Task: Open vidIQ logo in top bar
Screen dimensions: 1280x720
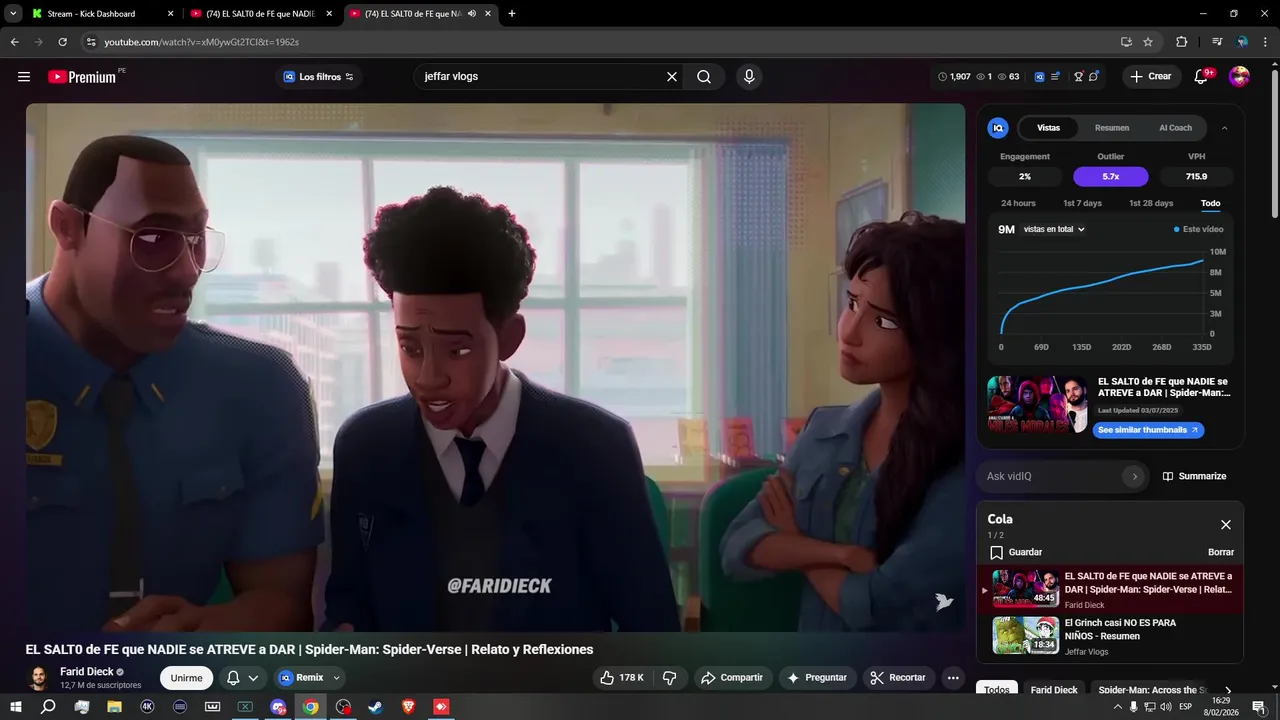Action: [1039, 77]
